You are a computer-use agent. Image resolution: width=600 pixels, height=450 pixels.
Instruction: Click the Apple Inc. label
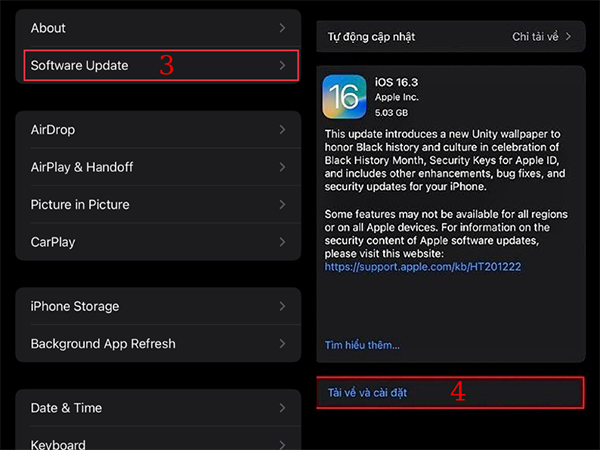pos(396,97)
